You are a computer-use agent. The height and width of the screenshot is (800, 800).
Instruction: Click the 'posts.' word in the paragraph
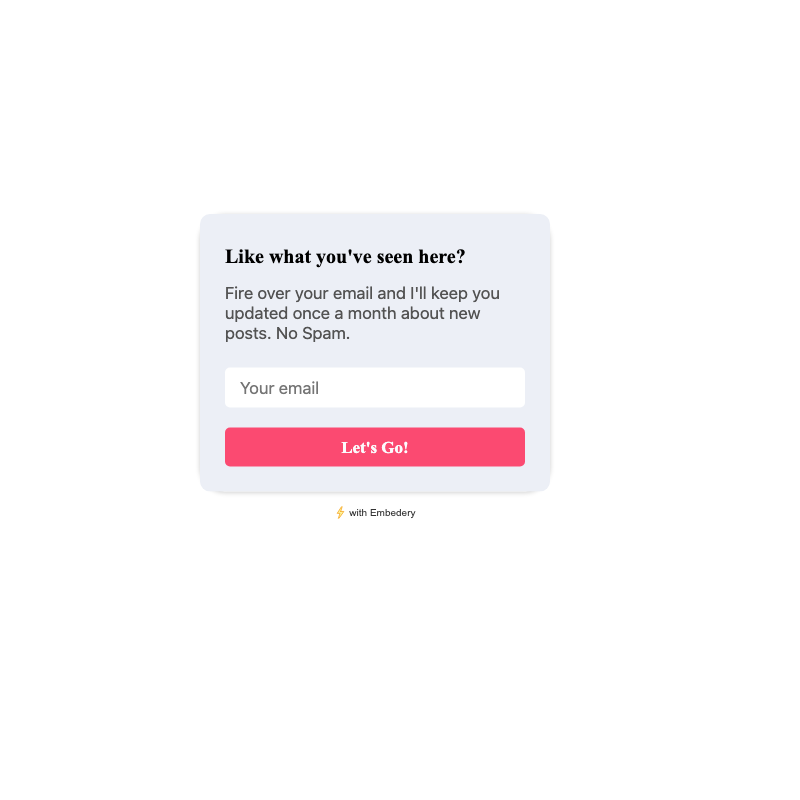click(248, 334)
